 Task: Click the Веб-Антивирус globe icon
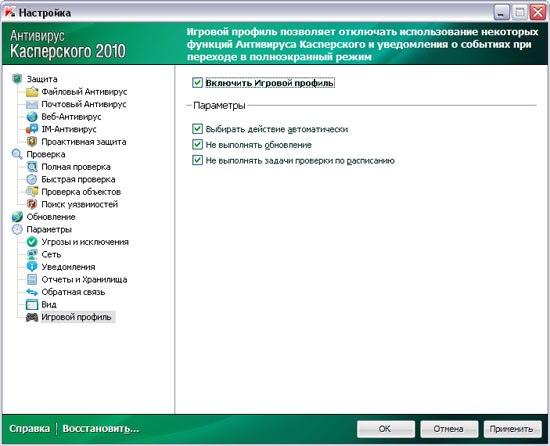pyautogui.click(x=32, y=117)
